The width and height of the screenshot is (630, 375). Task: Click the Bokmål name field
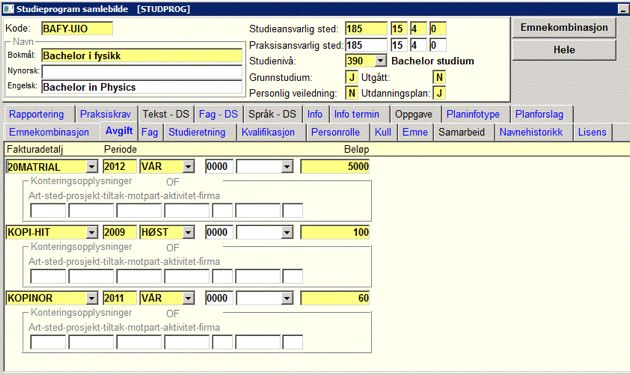[x=142, y=55]
